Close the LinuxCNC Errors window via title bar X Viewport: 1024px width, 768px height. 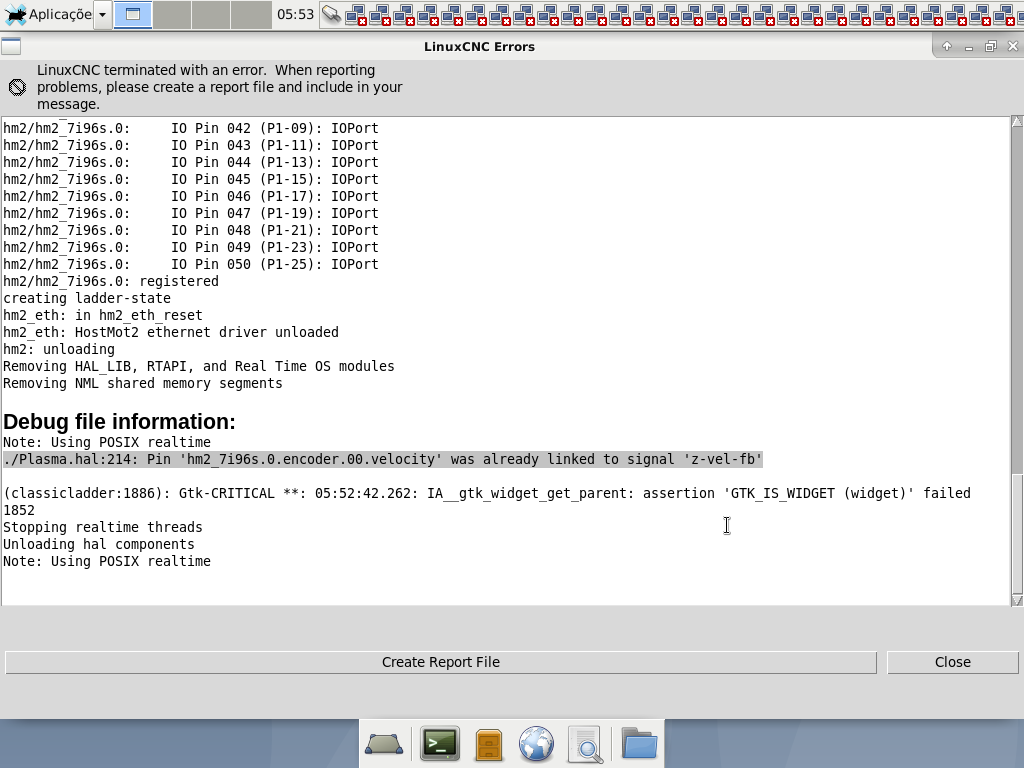pyautogui.click(x=1012, y=46)
